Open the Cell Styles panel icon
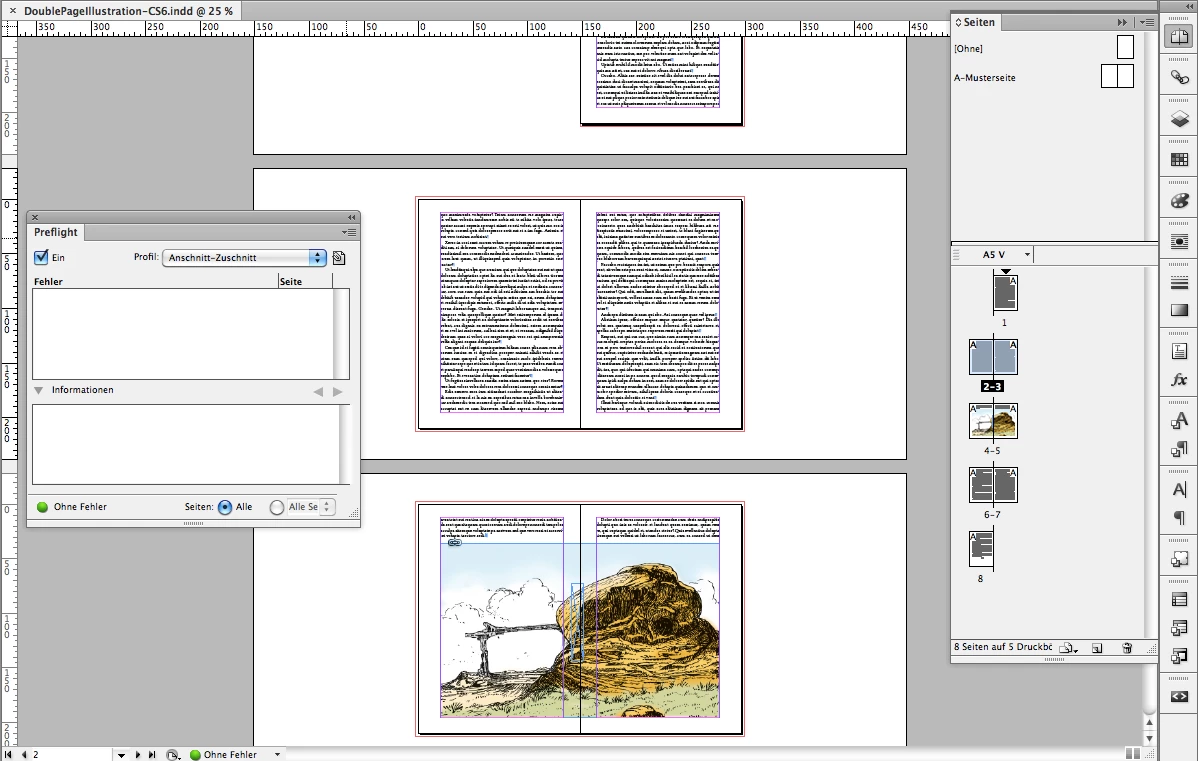 [1179, 656]
